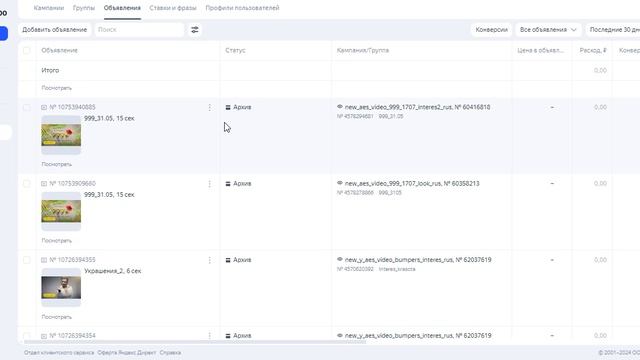Open video thumbnail of ad № 10753940885
Image resolution: width=640 pixels, height=360 pixels.
pyautogui.click(x=61, y=135)
